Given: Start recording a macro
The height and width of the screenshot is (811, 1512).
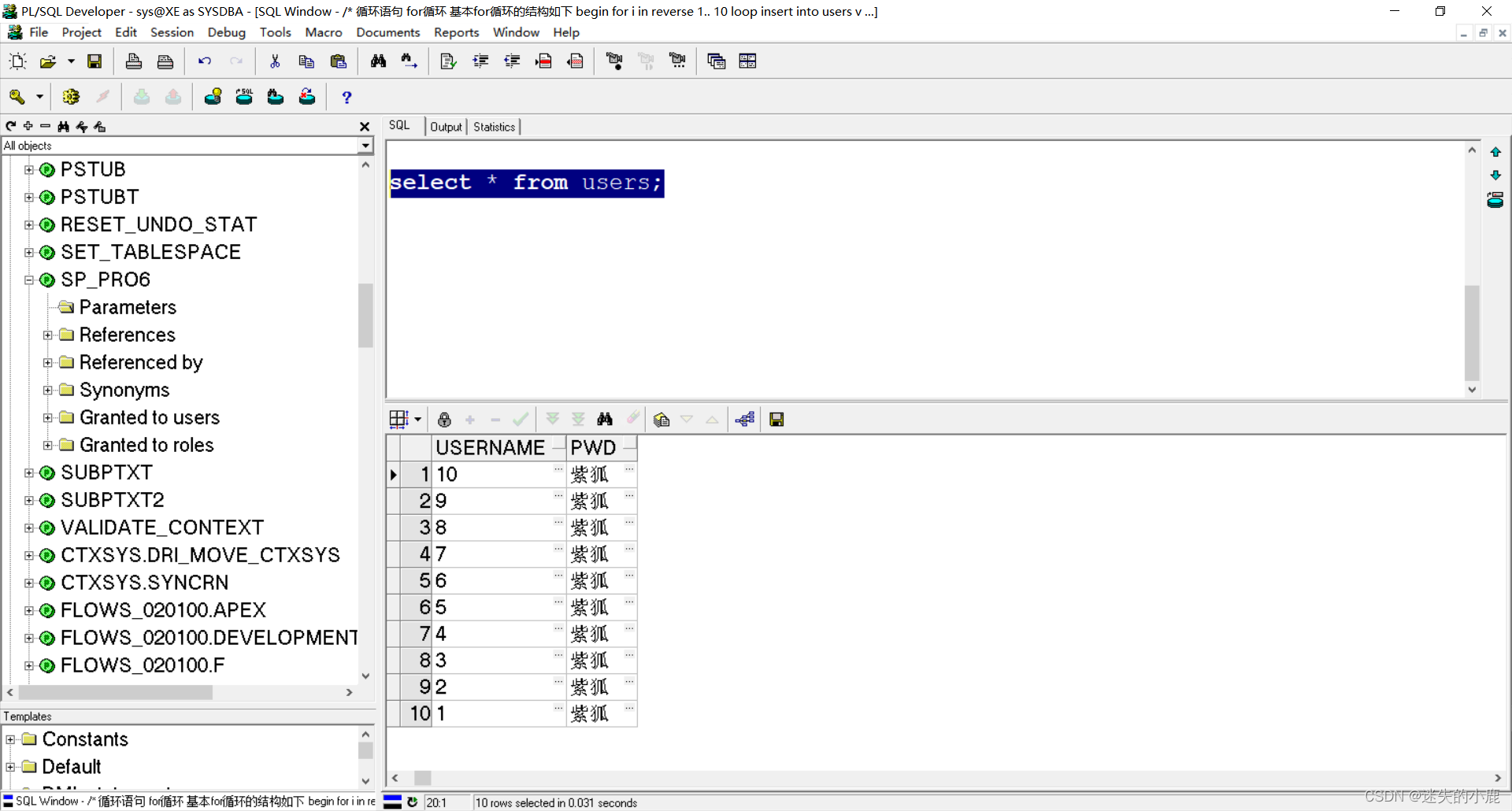Looking at the screenshot, I should pyautogui.click(x=614, y=61).
